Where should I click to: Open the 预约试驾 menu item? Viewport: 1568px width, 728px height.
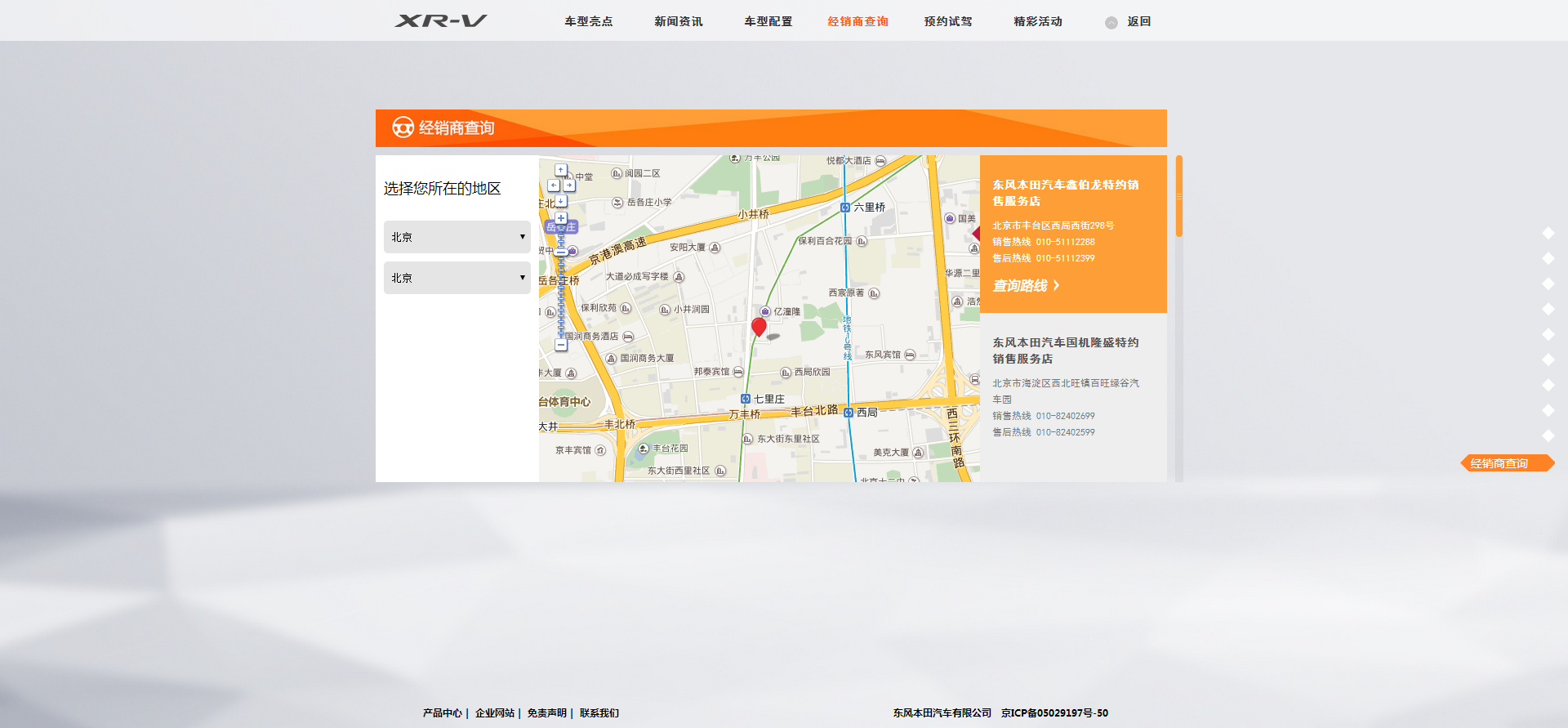pyautogui.click(x=948, y=21)
